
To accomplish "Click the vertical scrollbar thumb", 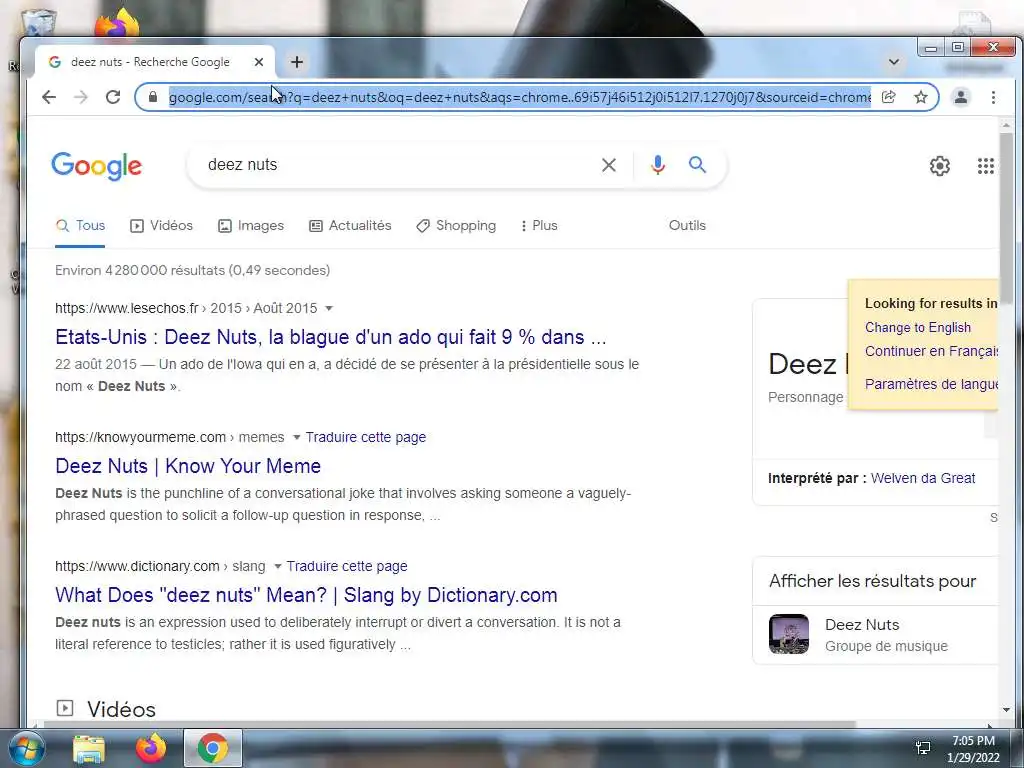I will 1006,216.
